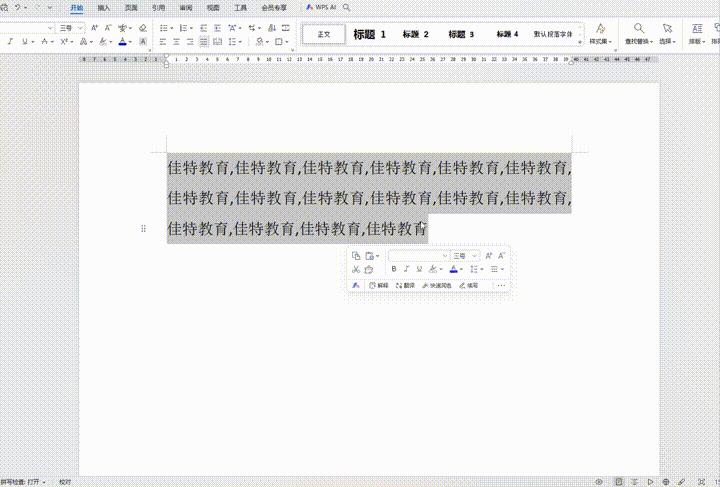Click the WPS AI icon in the floating toolbar
Screen dimensions: 720x487
click(x=356, y=285)
